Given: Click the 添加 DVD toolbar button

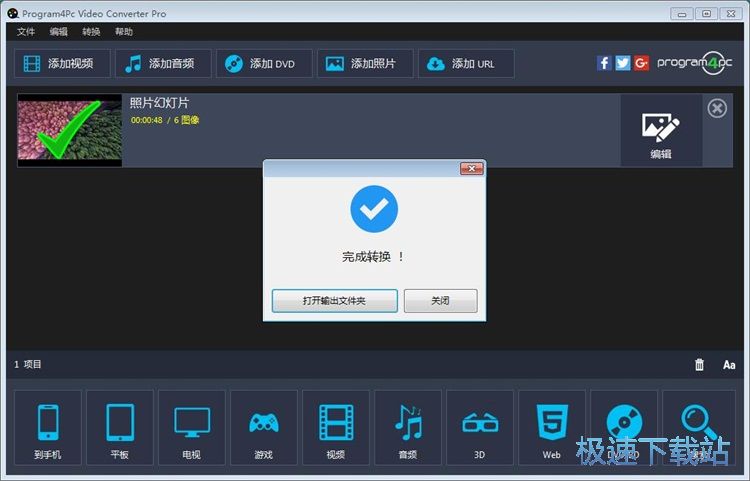Looking at the screenshot, I should point(264,63).
